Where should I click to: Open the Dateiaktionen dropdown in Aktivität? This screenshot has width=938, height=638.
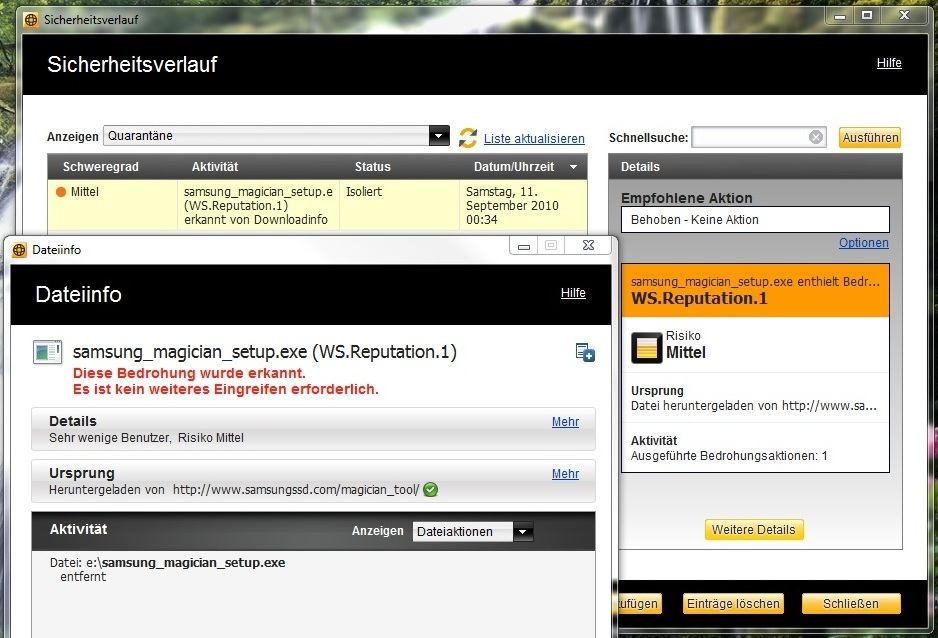tap(523, 532)
